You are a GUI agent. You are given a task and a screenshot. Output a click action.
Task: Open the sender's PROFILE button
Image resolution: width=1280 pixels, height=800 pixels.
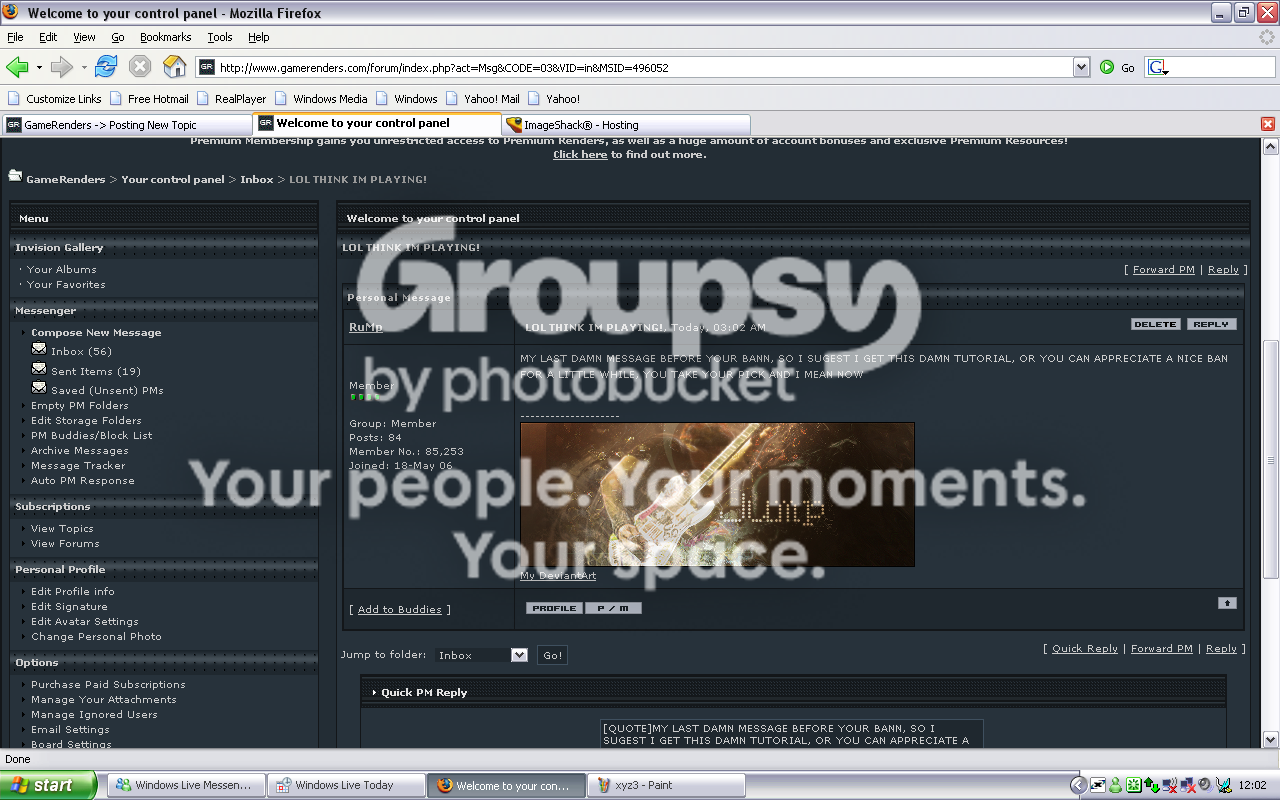(x=554, y=608)
